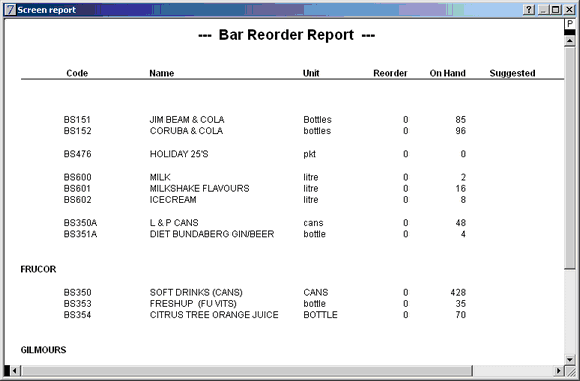The image size is (580, 381).
Task: Select JIM BEAM & COLA item name
Action: 187,119
